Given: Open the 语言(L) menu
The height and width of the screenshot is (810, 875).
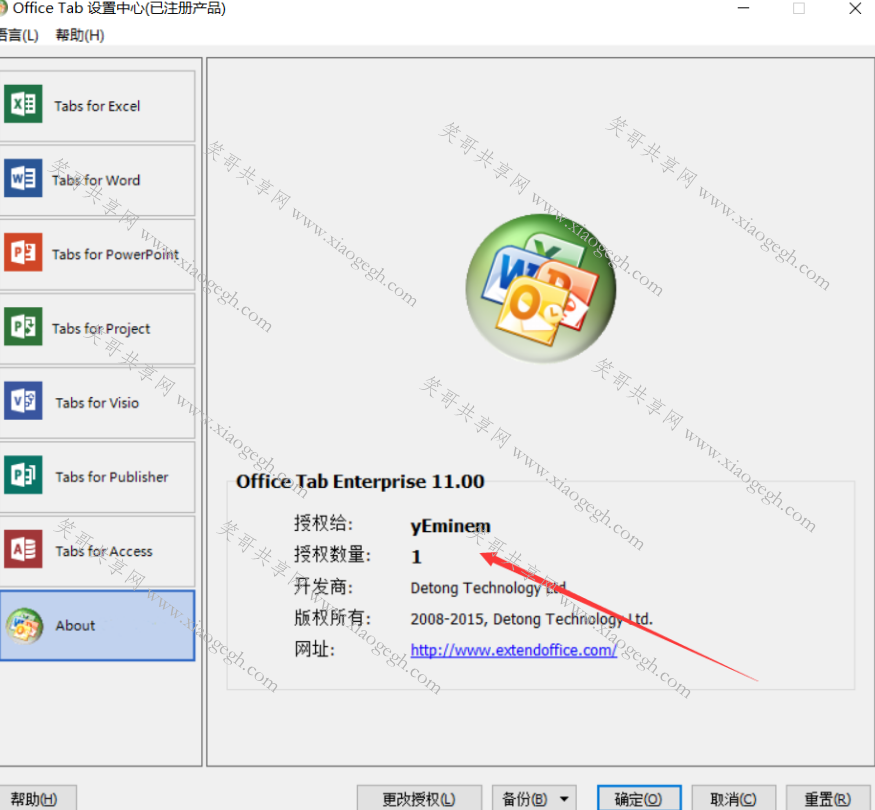Looking at the screenshot, I should pyautogui.click(x=18, y=35).
